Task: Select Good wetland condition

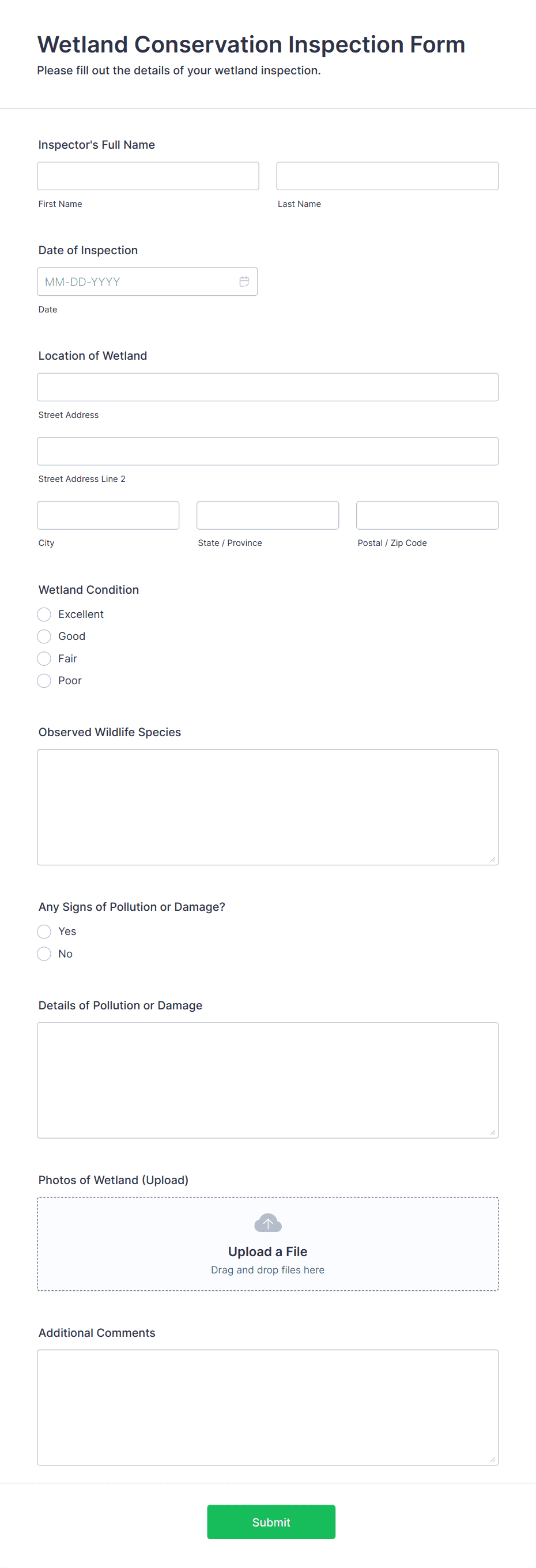Action: coord(44,636)
